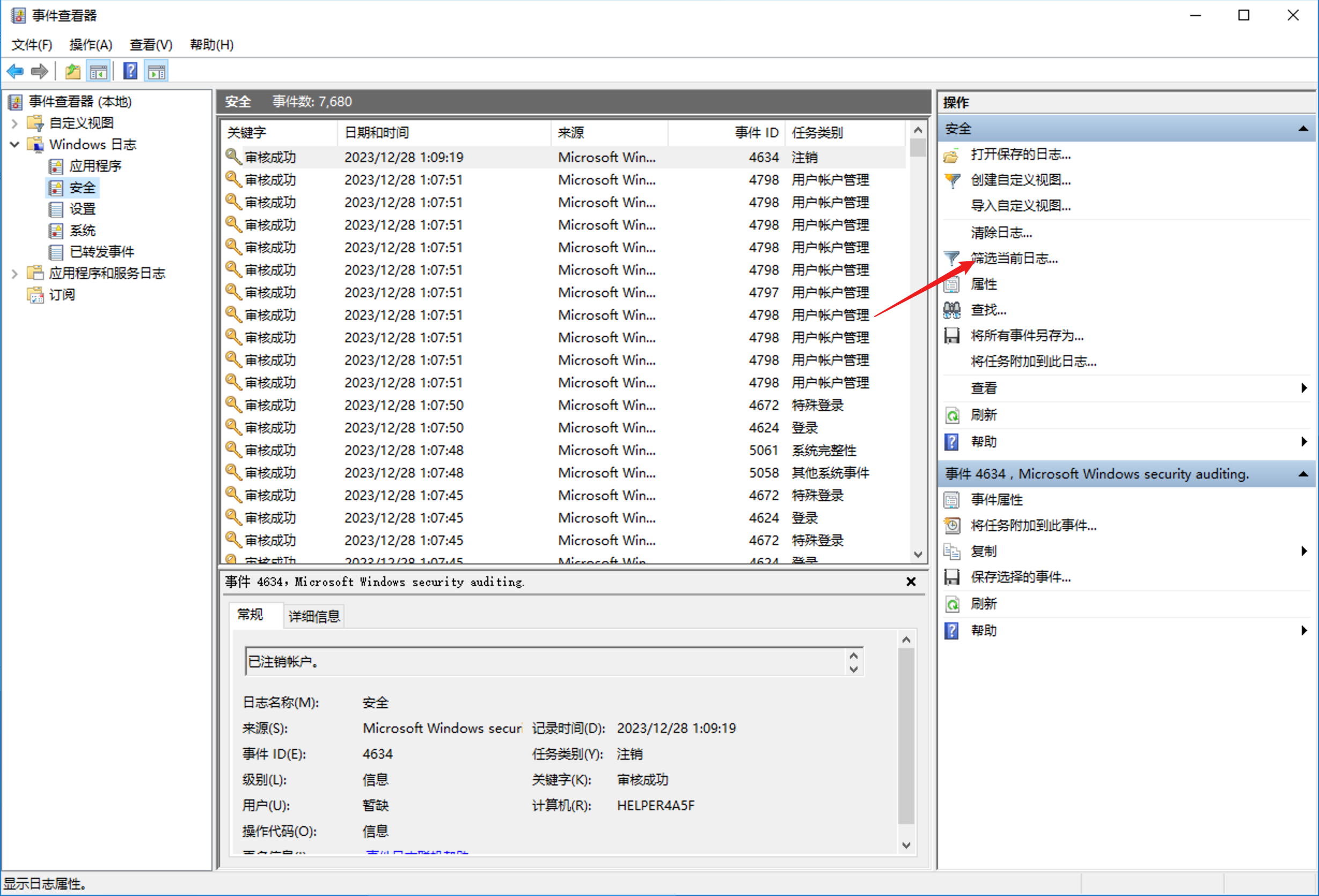Click the 将所有事件另存为 save icon

point(952,335)
